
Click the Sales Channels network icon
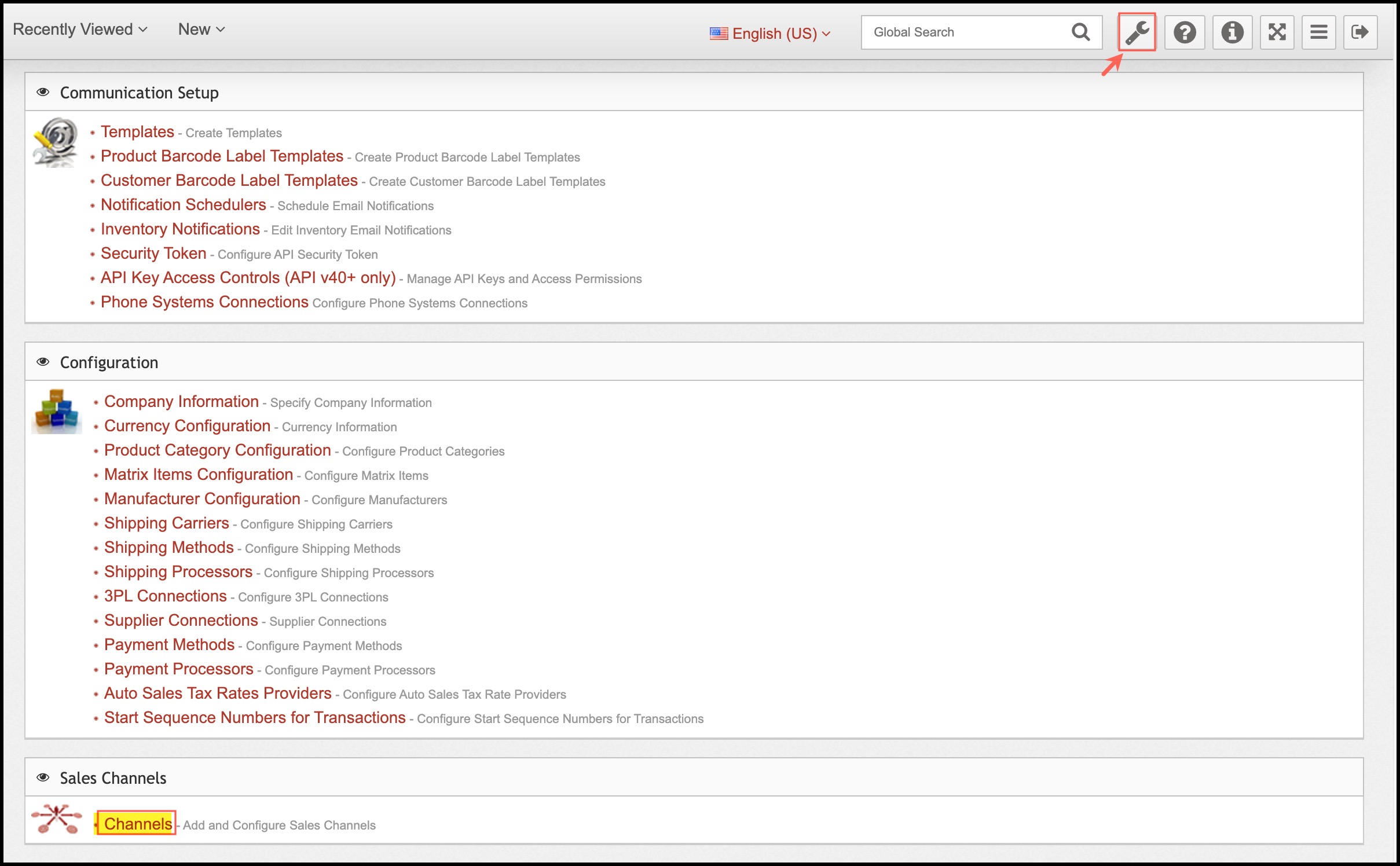57,820
